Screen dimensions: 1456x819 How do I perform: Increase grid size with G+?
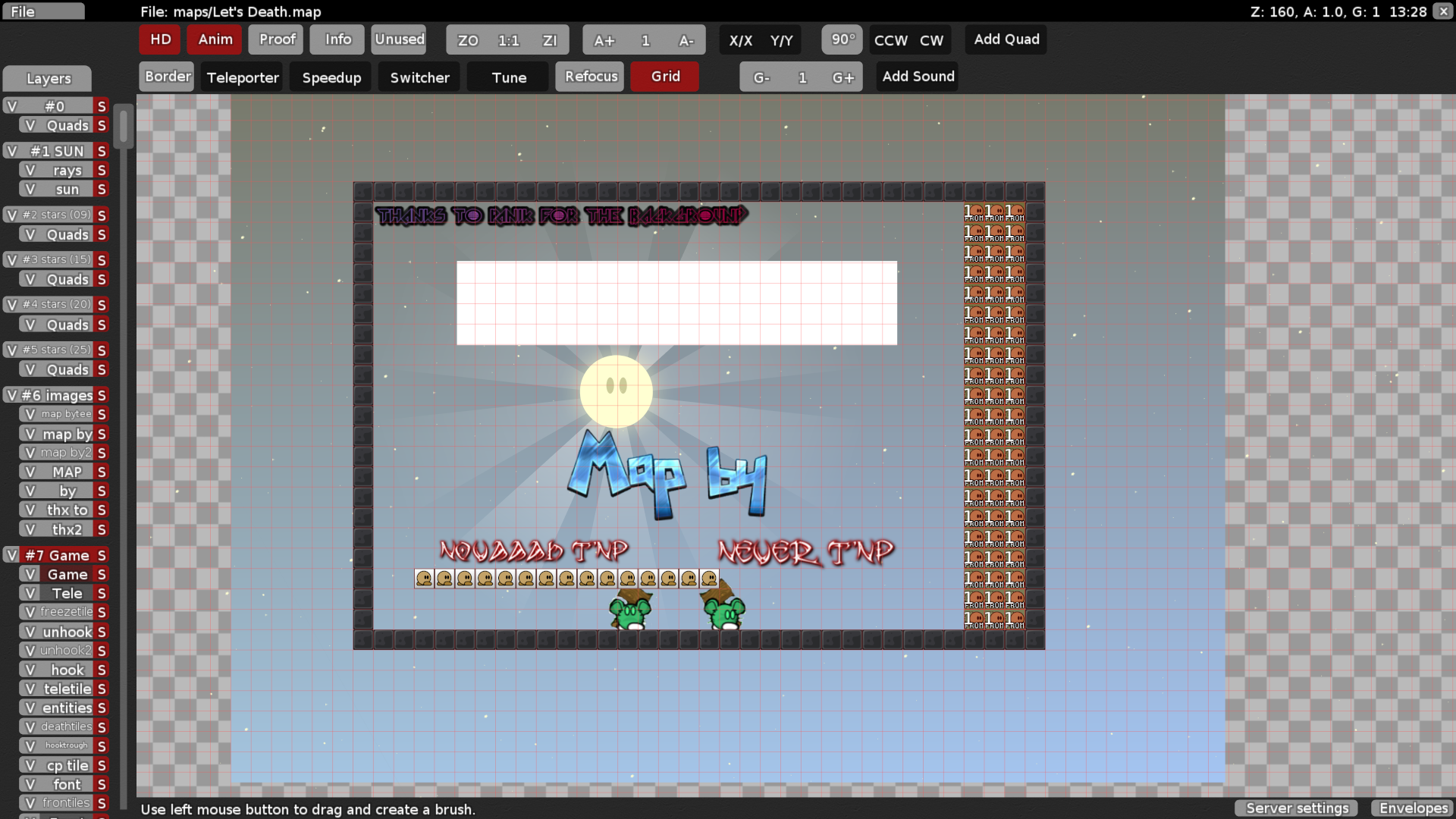(x=844, y=77)
